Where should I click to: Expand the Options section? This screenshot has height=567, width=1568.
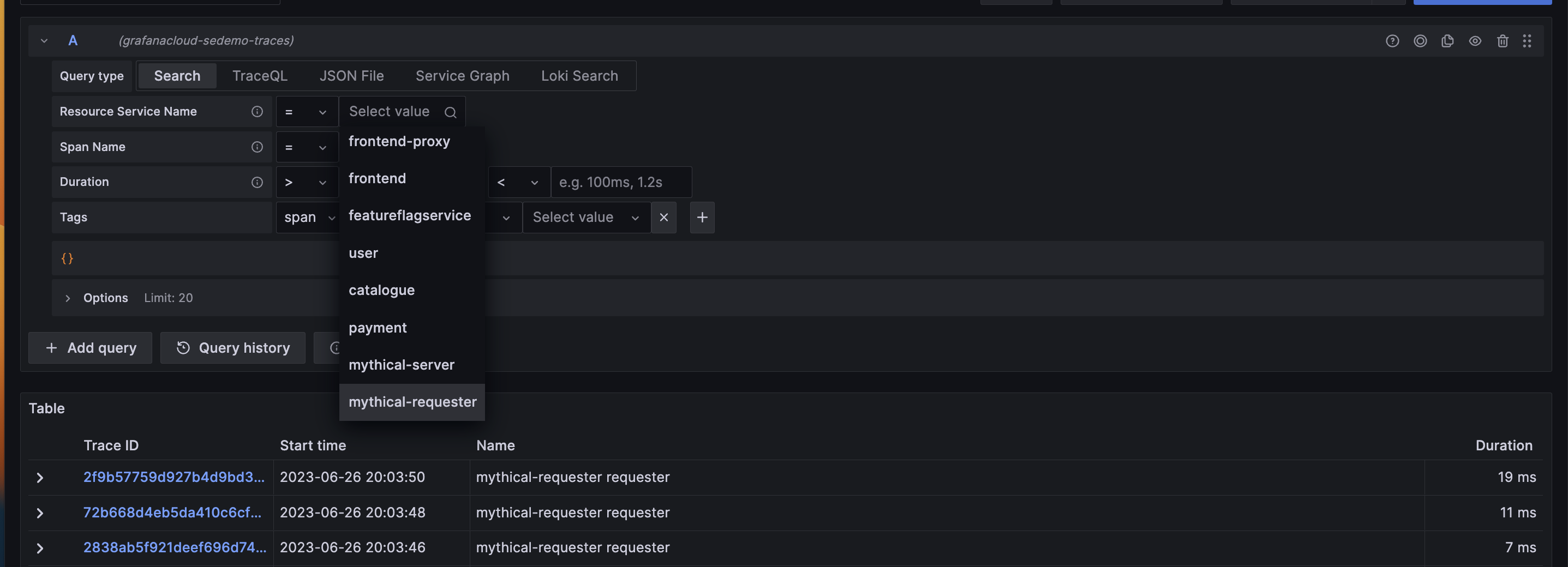(x=68, y=298)
